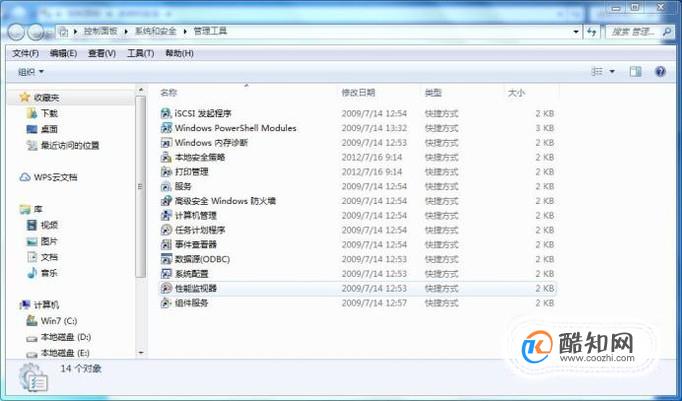The height and width of the screenshot is (401, 682).
Task: Select the Windows 内存诊断 icon
Action: [x=166, y=143]
